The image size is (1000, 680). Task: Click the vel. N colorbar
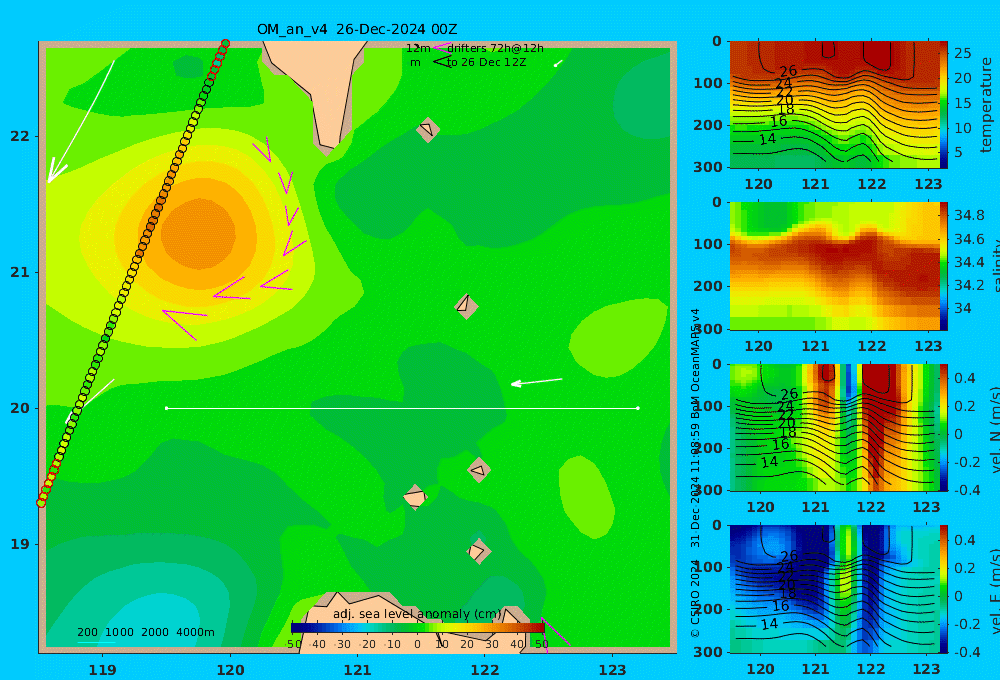944,427
